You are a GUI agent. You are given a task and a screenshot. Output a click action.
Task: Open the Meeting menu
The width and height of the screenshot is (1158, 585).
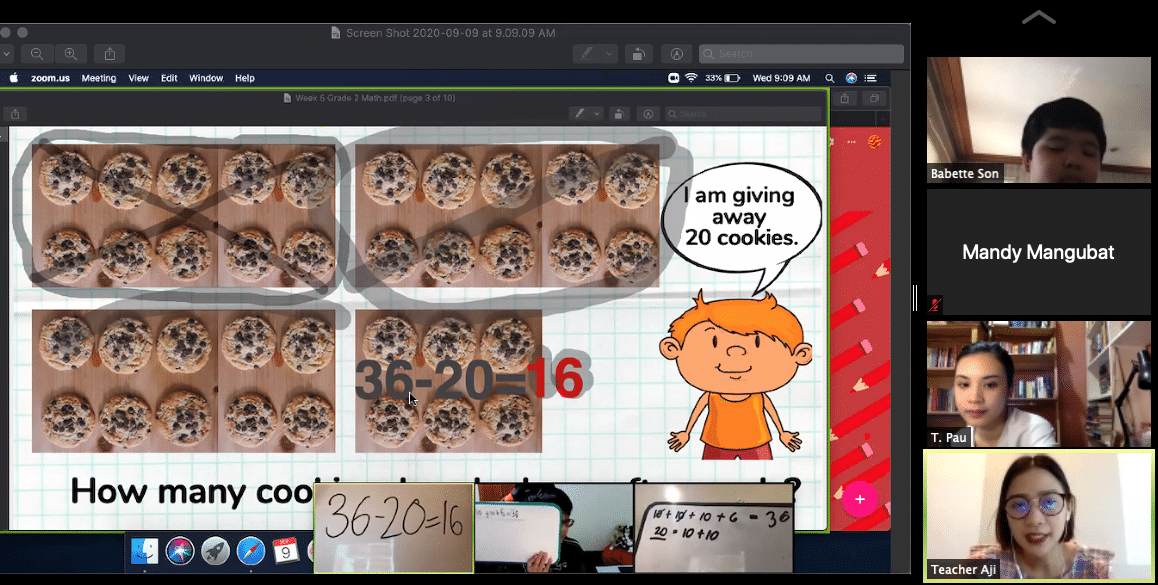[x=98, y=78]
